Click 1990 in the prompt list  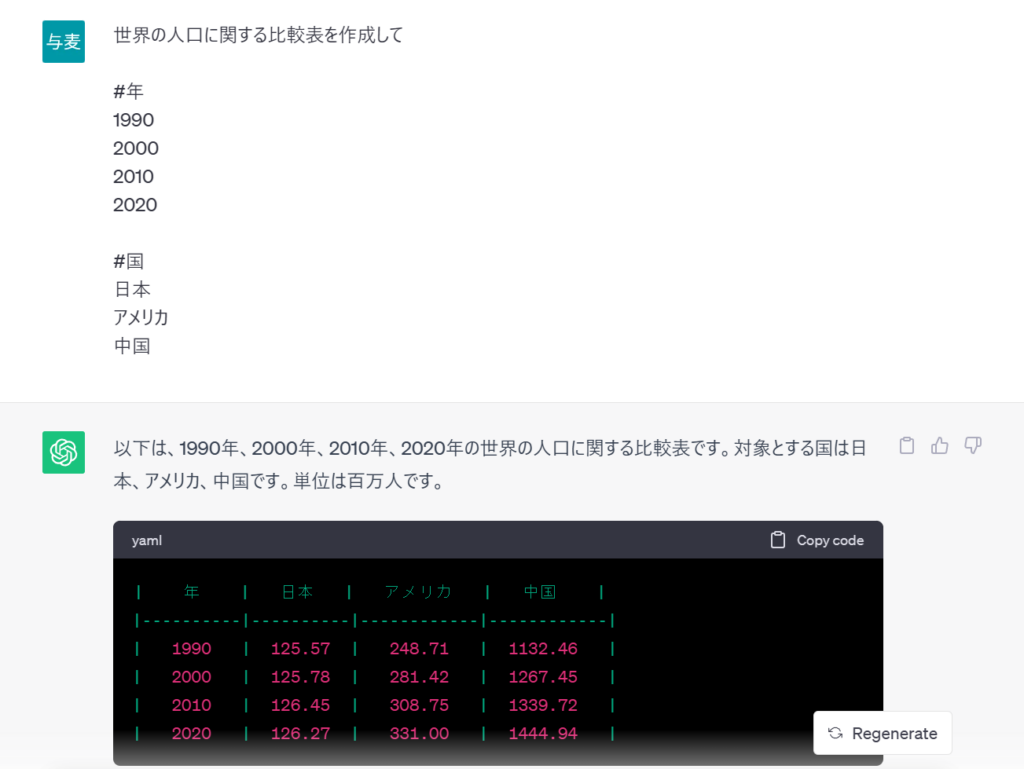pyautogui.click(x=133, y=120)
